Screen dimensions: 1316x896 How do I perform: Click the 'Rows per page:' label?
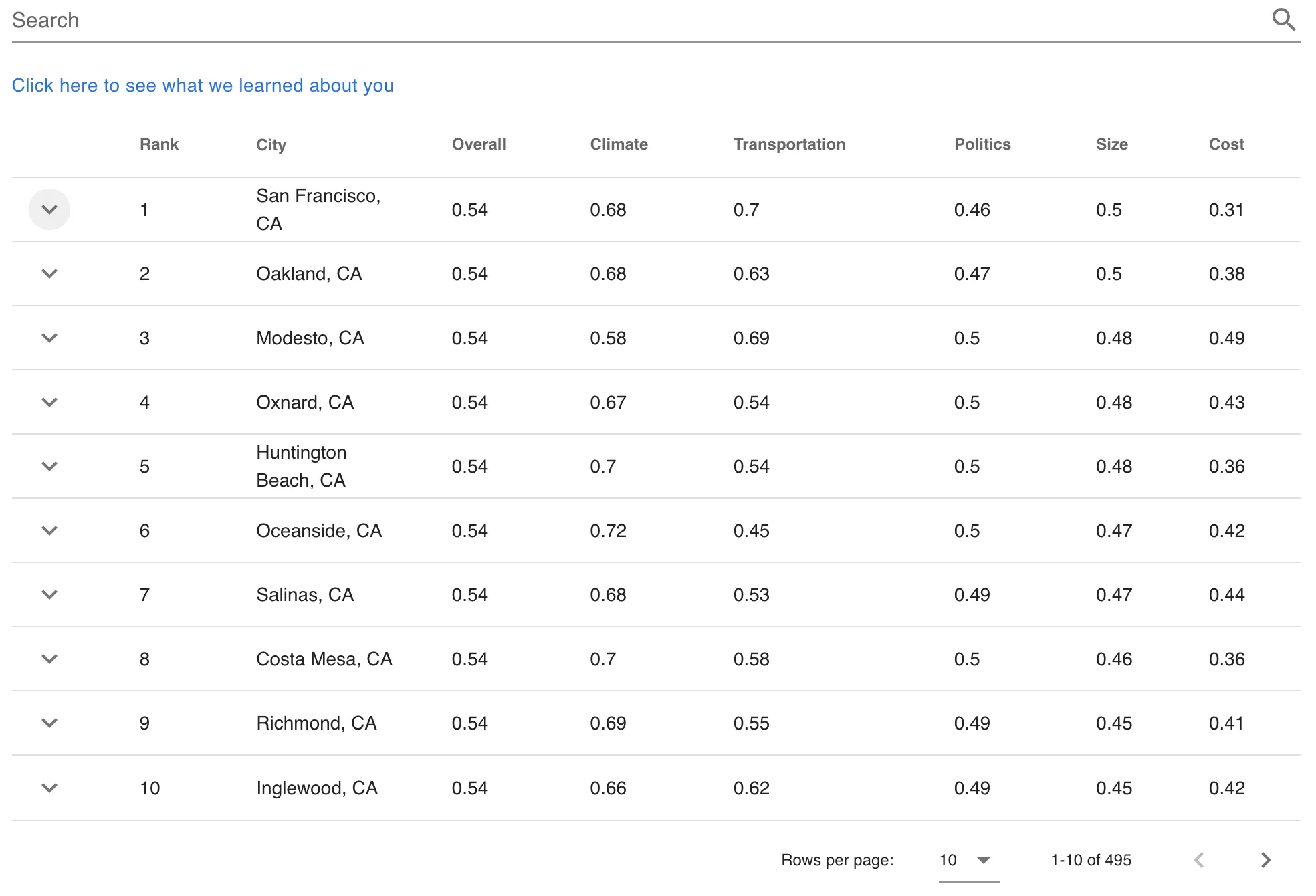click(837, 860)
